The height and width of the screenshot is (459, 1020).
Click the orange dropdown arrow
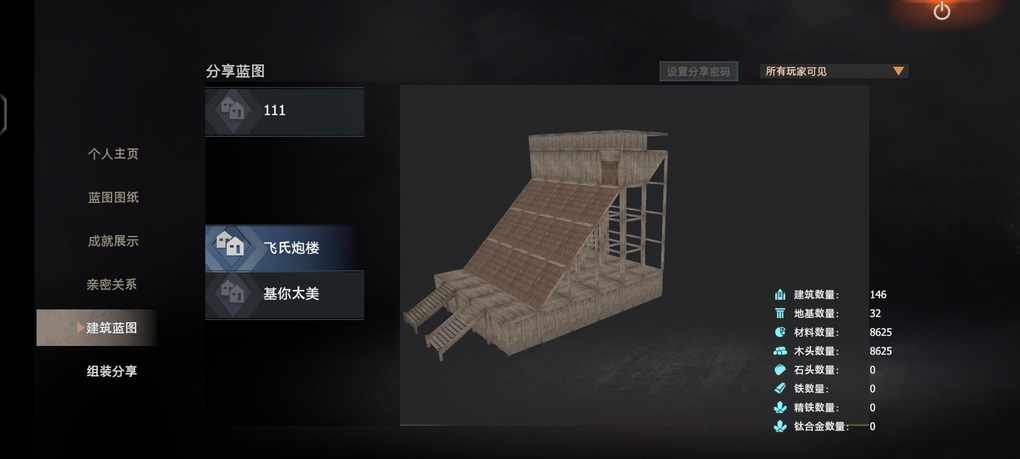898,71
